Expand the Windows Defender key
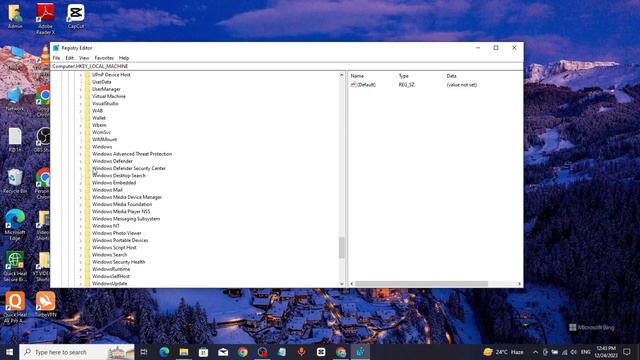Screen dimensions: 640x360 [x=81, y=161]
